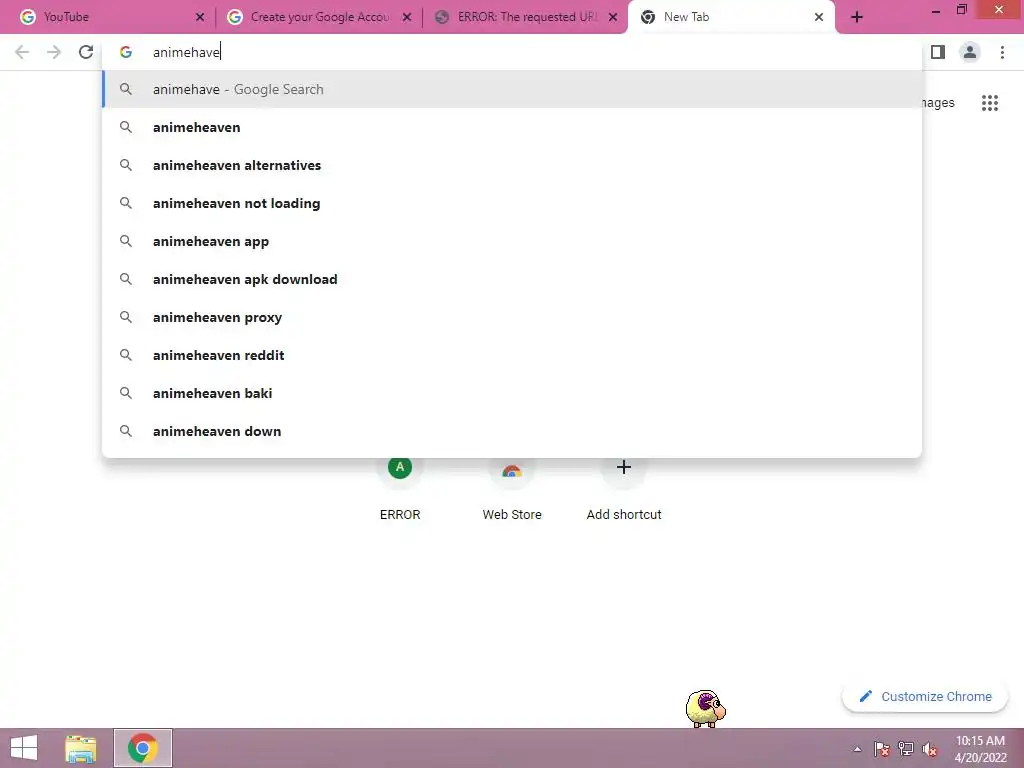Select 'animeheaven apk download' suggestion

pos(512,279)
